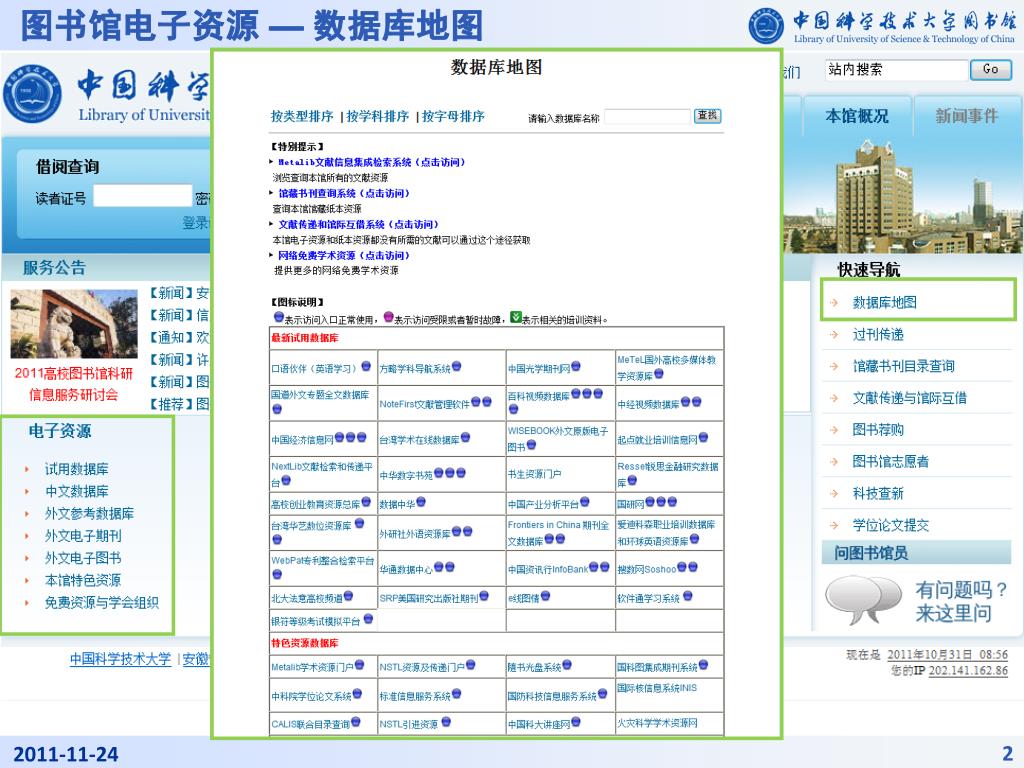The height and width of the screenshot is (768, 1024).
Task: Click the status icon after 标准信息服务系统
Action: tap(456, 694)
